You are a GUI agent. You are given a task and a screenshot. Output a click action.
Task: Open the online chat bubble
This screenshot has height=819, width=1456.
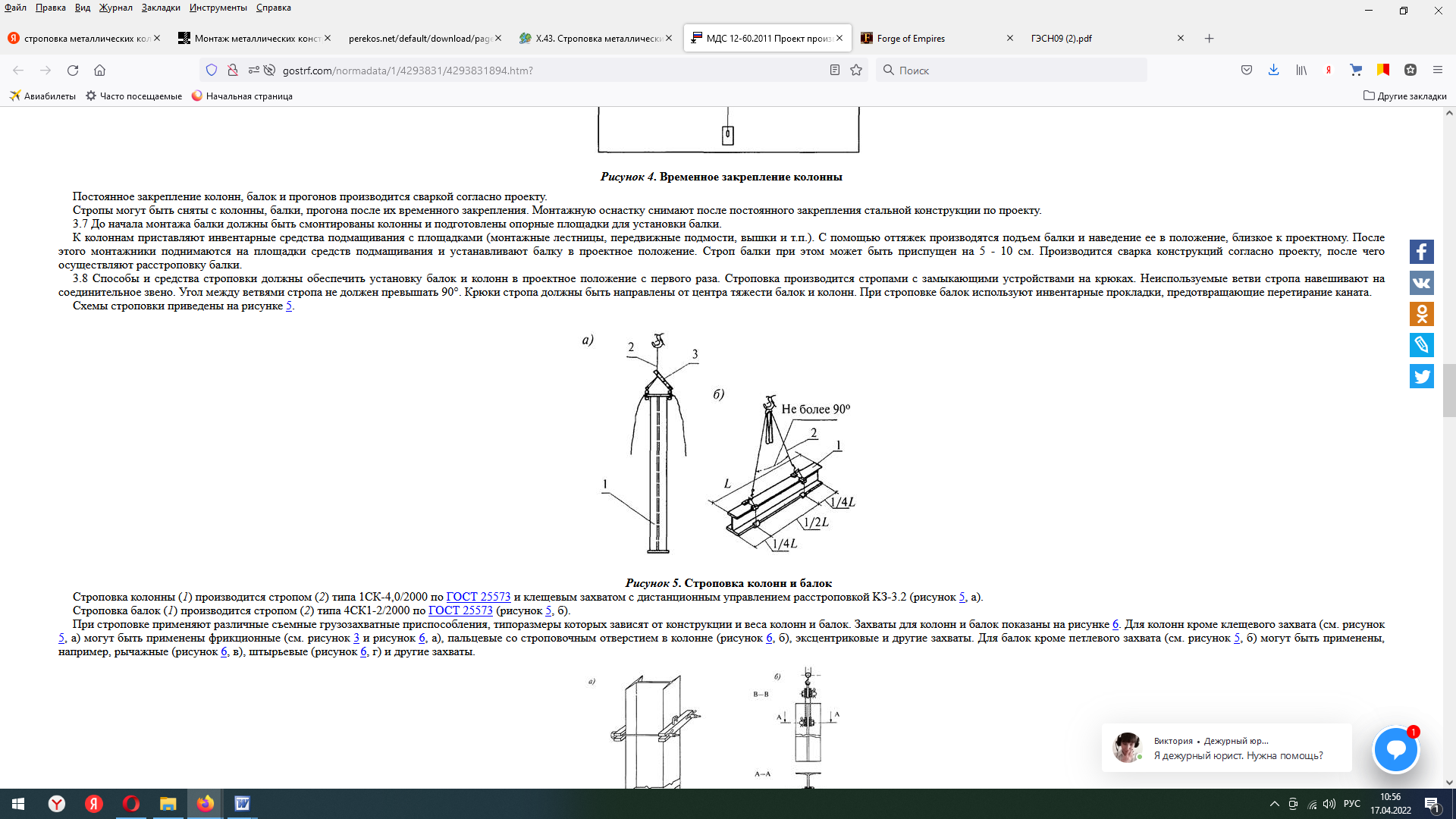click(1395, 749)
